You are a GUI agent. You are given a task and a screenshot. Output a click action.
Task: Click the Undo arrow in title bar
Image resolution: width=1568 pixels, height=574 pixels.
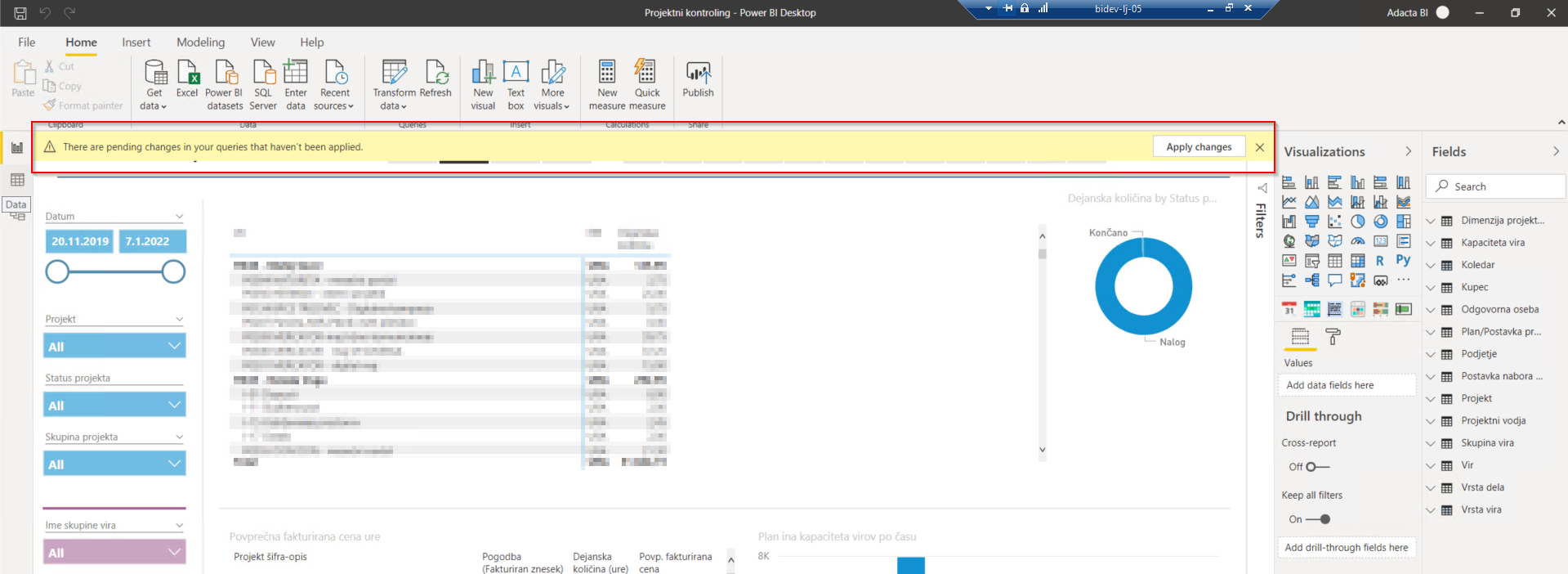(45, 12)
